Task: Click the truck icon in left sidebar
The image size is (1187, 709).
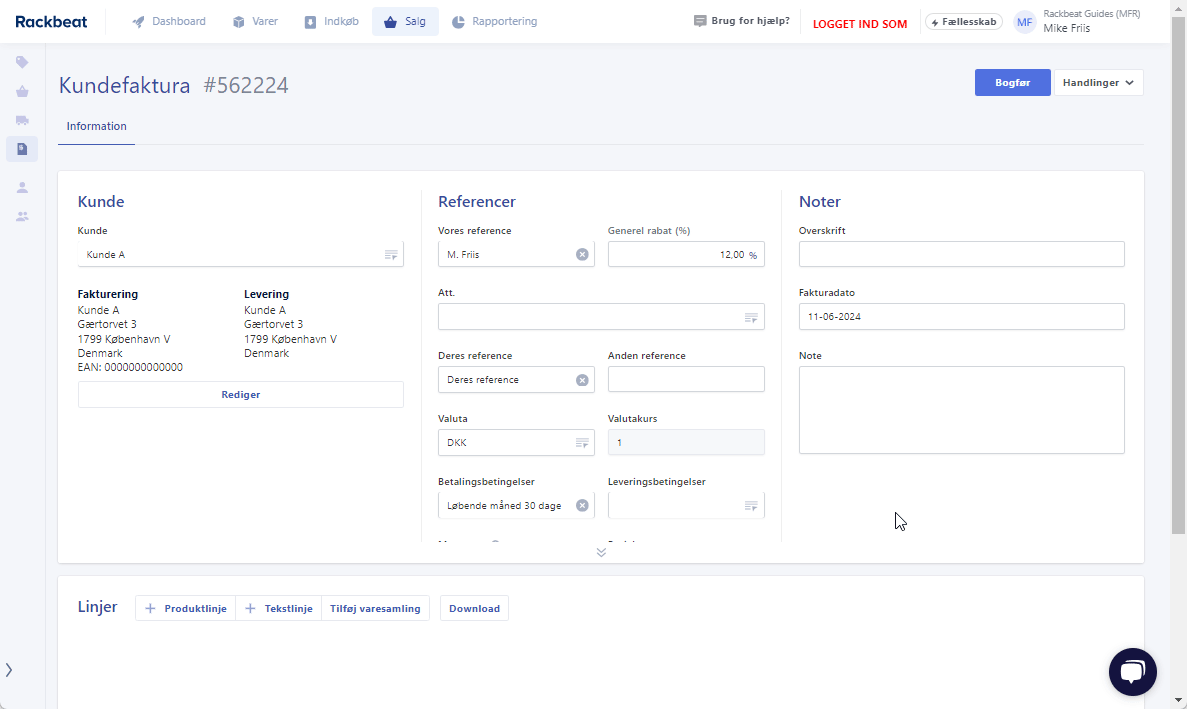Action: click(x=22, y=120)
